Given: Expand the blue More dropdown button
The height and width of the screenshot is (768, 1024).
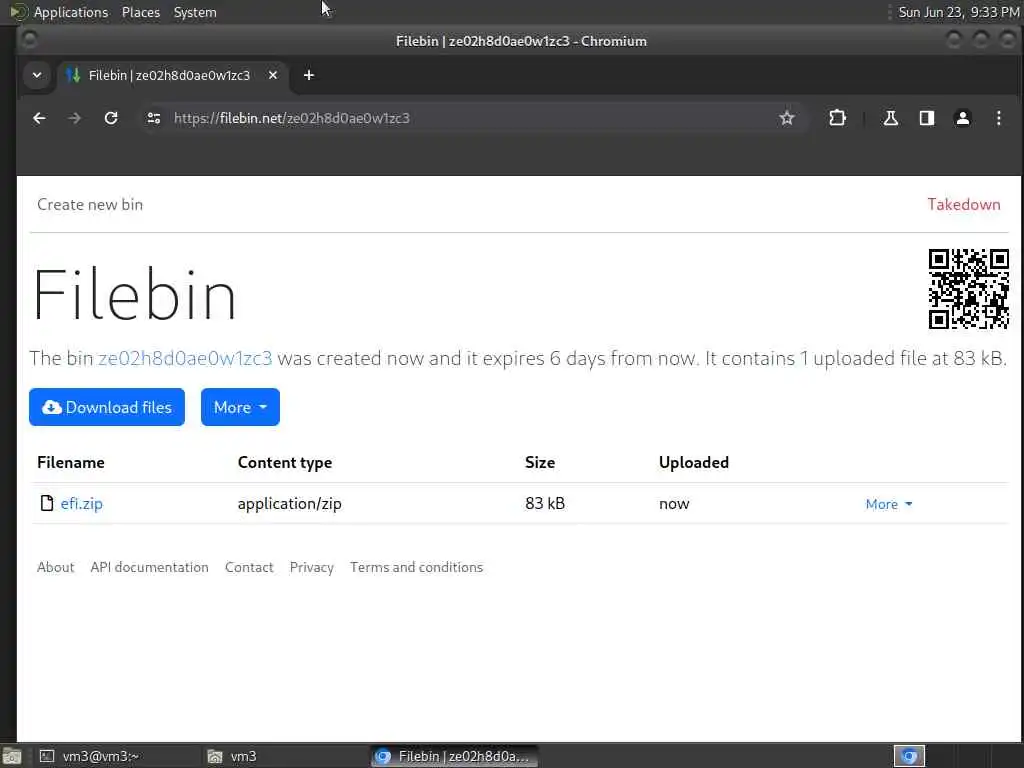Looking at the screenshot, I should click(x=240, y=407).
